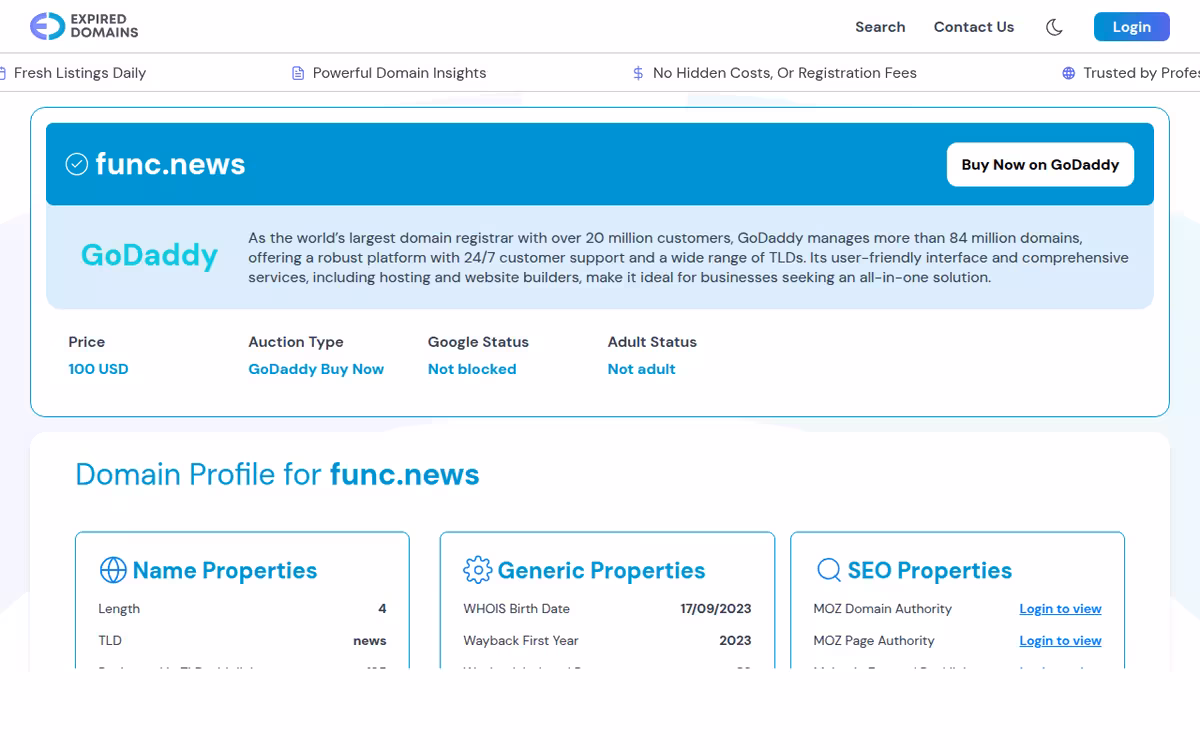The image size is (1200, 750).
Task: Click the gear icon in Generic Properties
Action: pos(478,570)
